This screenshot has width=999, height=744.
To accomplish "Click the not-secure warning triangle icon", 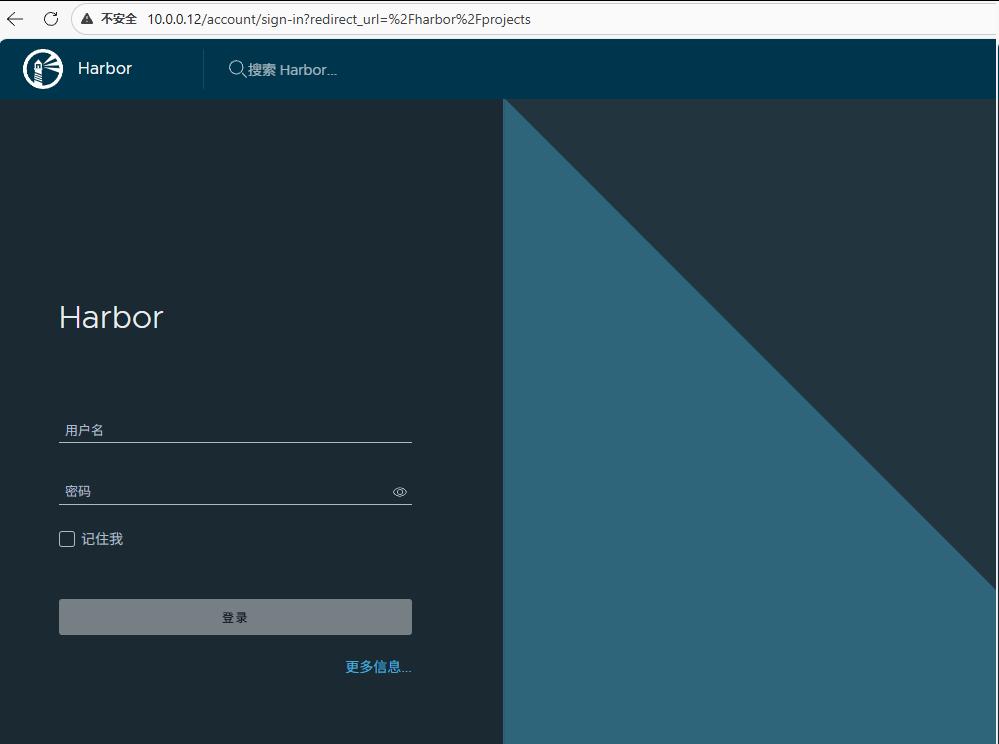I will point(87,19).
